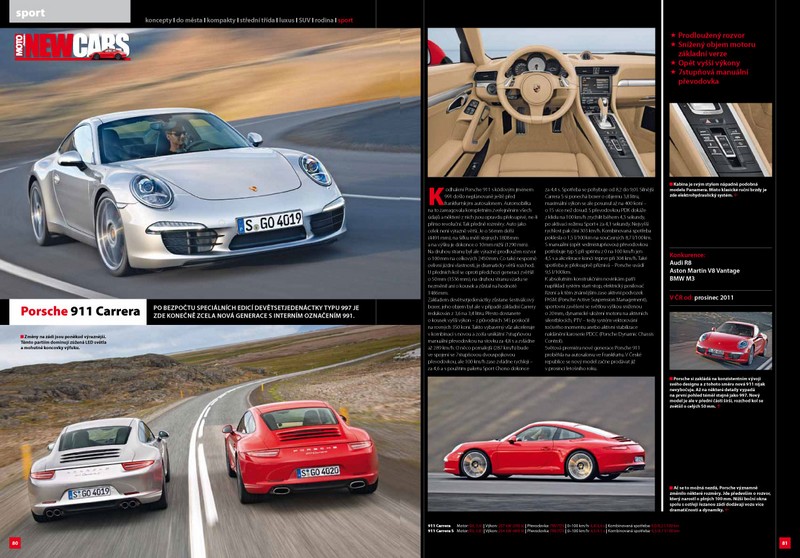Click the "Porsche 911 Carrera" headline
800x558 pixels.
(80, 311)
